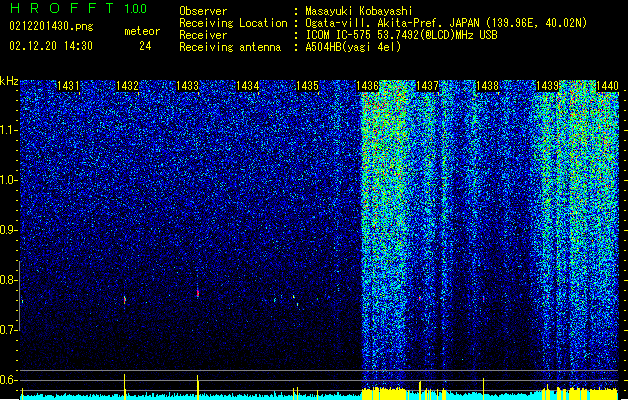
Task: Click the 1.0 kHz frequency axis label
Action: (x=9, y=180)
